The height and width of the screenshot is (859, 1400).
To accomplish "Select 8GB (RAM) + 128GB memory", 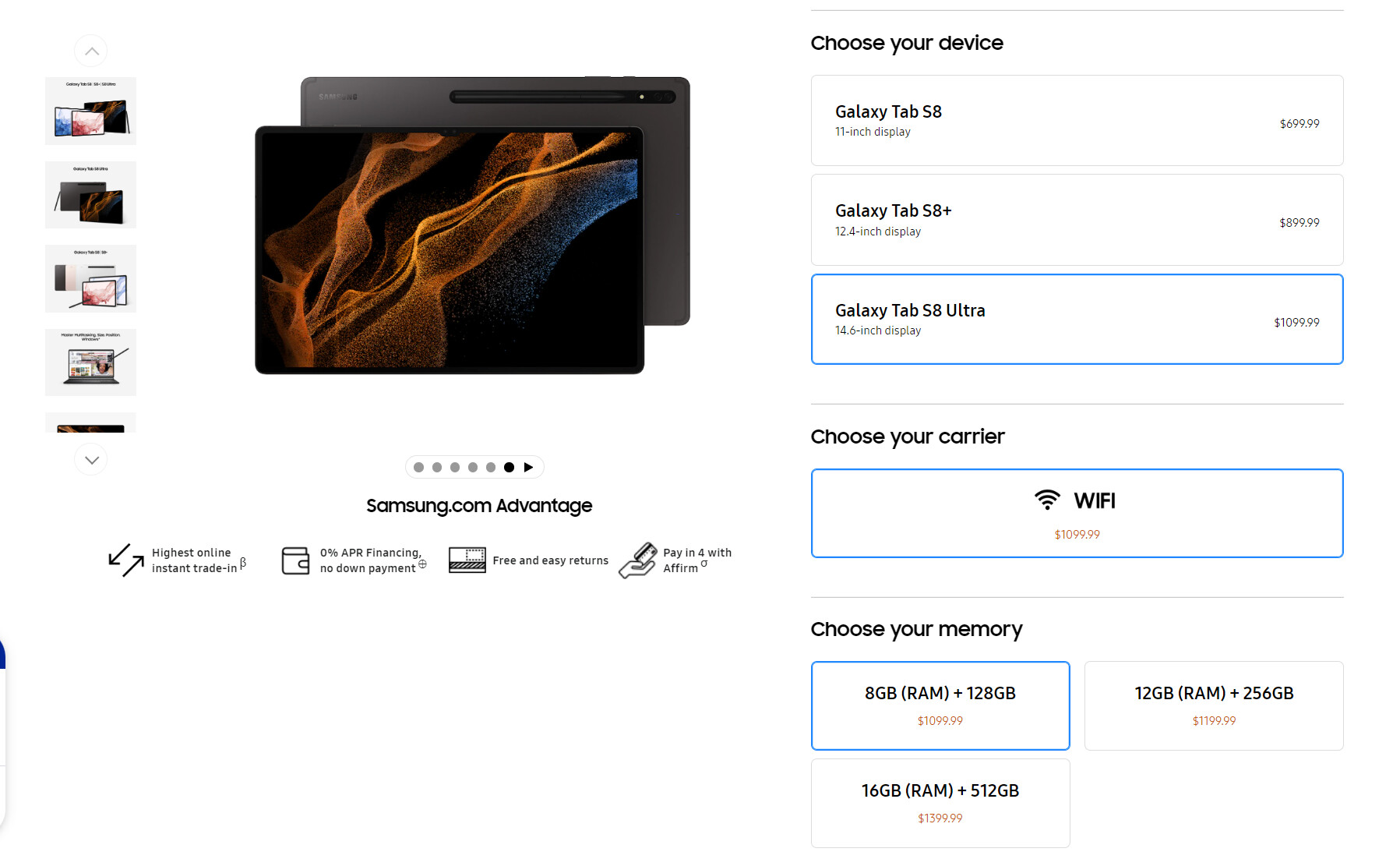I will (x=940, y=705).
